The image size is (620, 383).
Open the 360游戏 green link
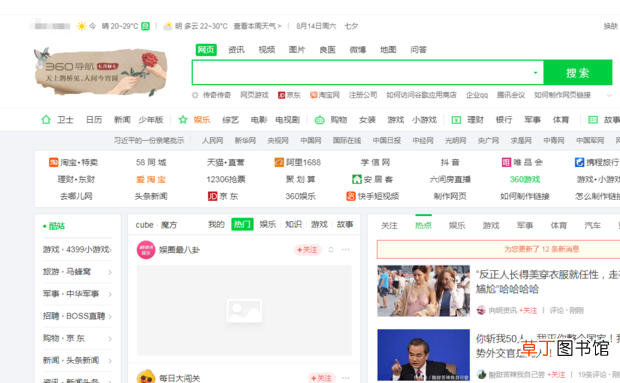(x=525, y=179)
